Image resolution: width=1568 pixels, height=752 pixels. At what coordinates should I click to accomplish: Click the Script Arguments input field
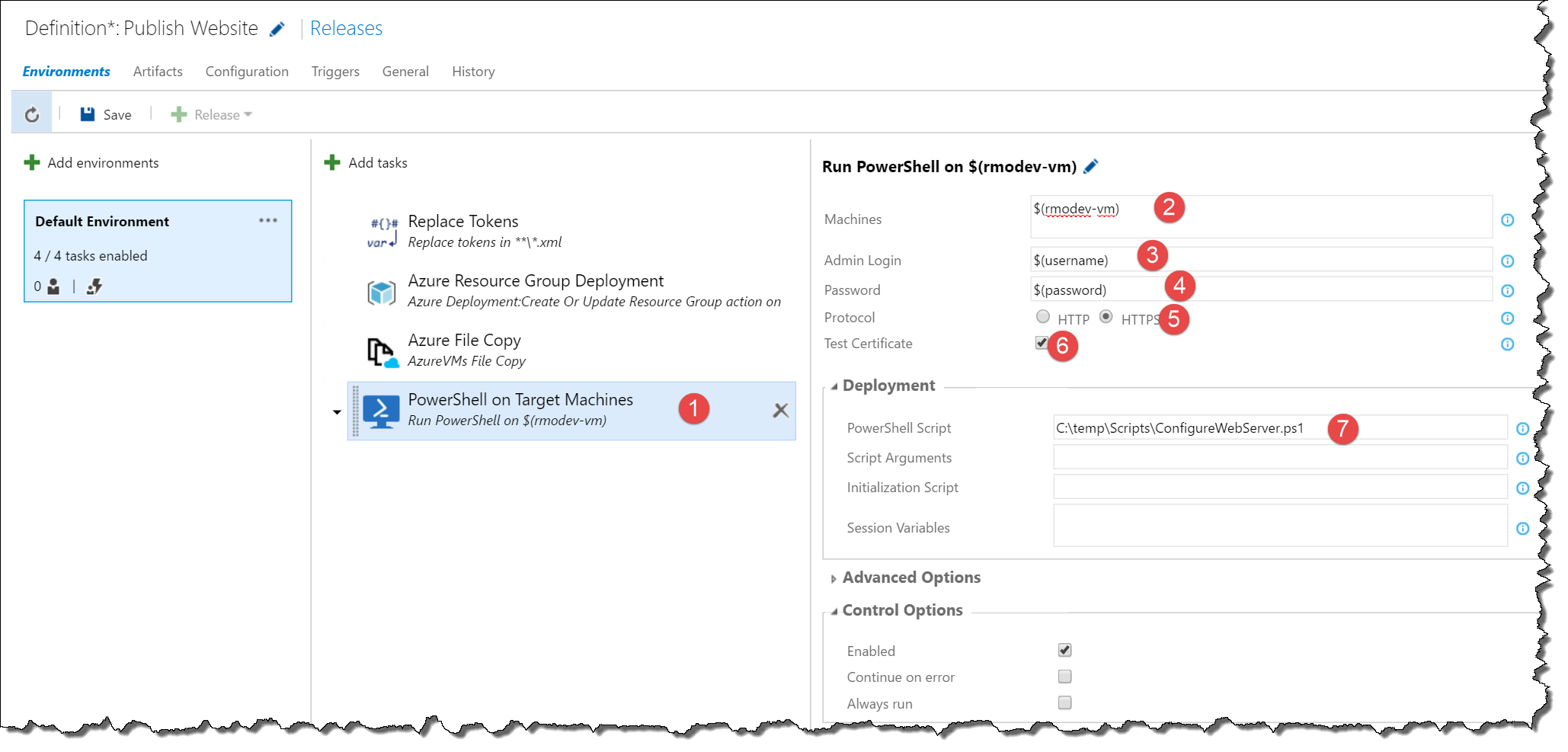1279,458
